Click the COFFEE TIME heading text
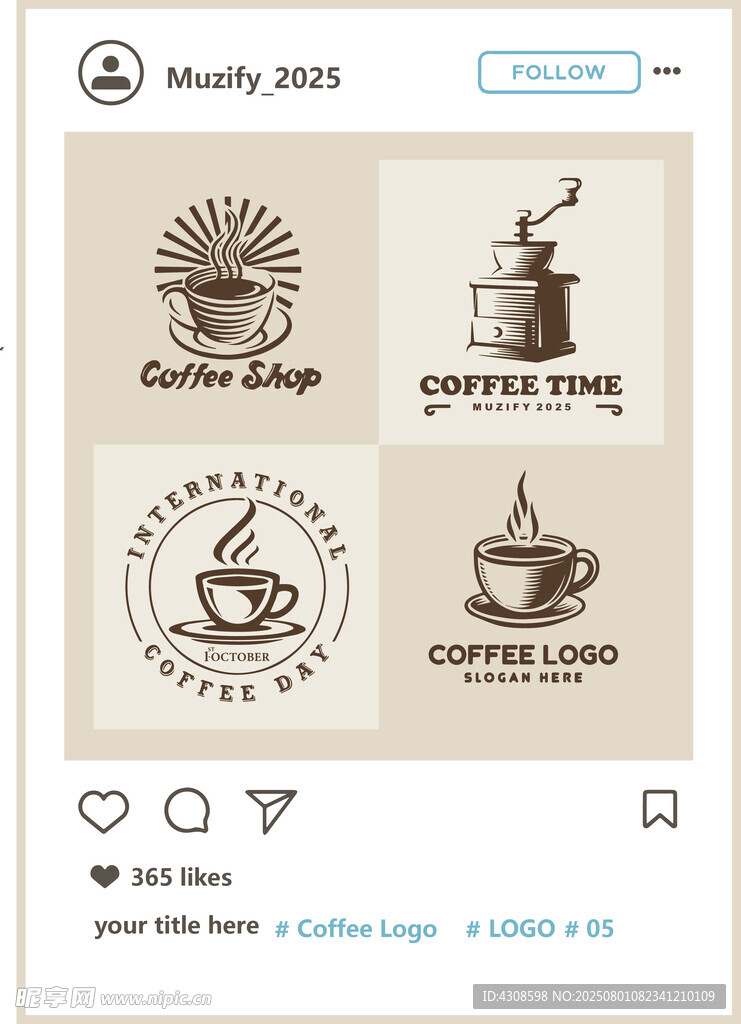This screenshot has width=741, height=1024. [521, 385]
